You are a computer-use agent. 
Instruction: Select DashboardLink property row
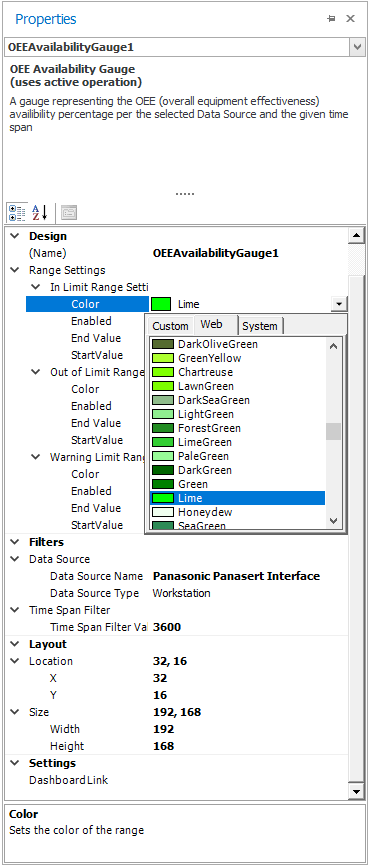[x=69, y=780]
